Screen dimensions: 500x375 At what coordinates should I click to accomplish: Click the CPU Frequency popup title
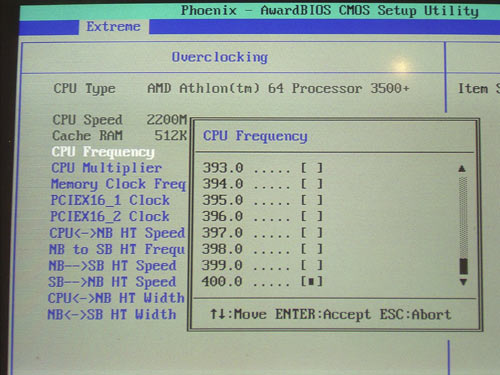pyautogui.click(x=255, y=136)
